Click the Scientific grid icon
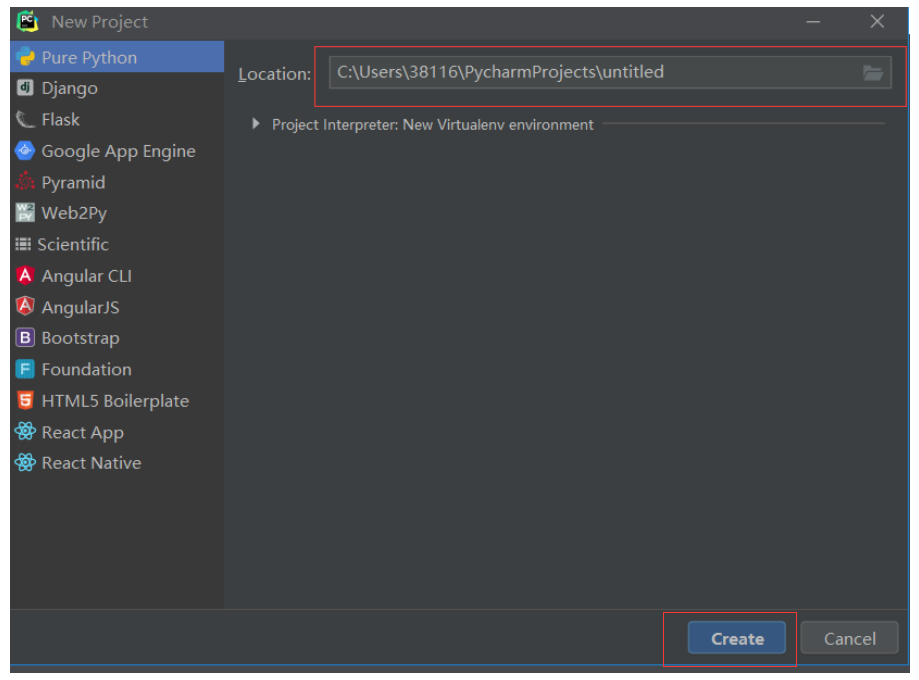The width and height of the screenshot is (919, 680). coord(23,244)
